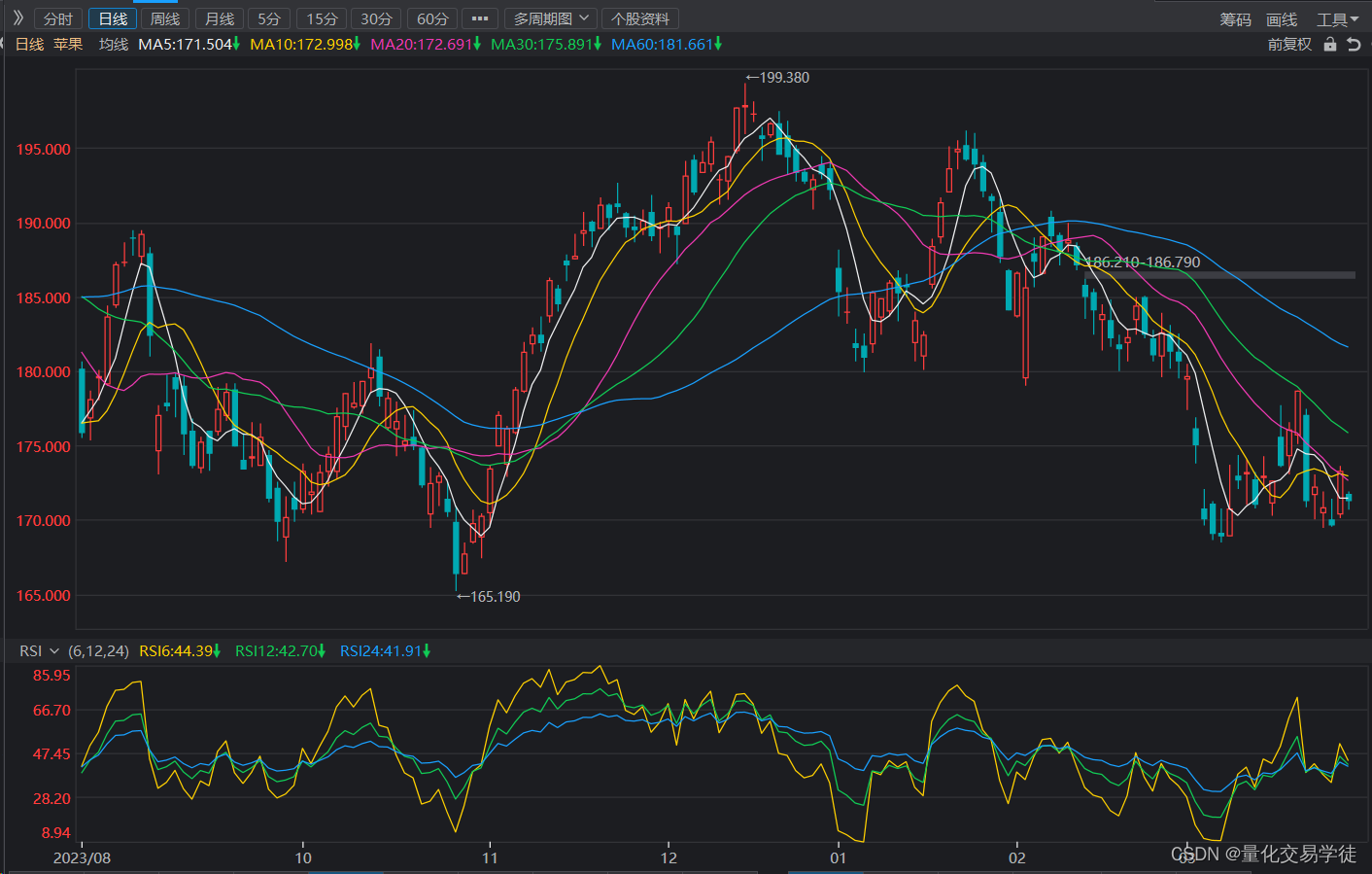The image size is (1372, 874).
Task: Open the 画线 drawing tools
Action: click(x=1282, y=19)
